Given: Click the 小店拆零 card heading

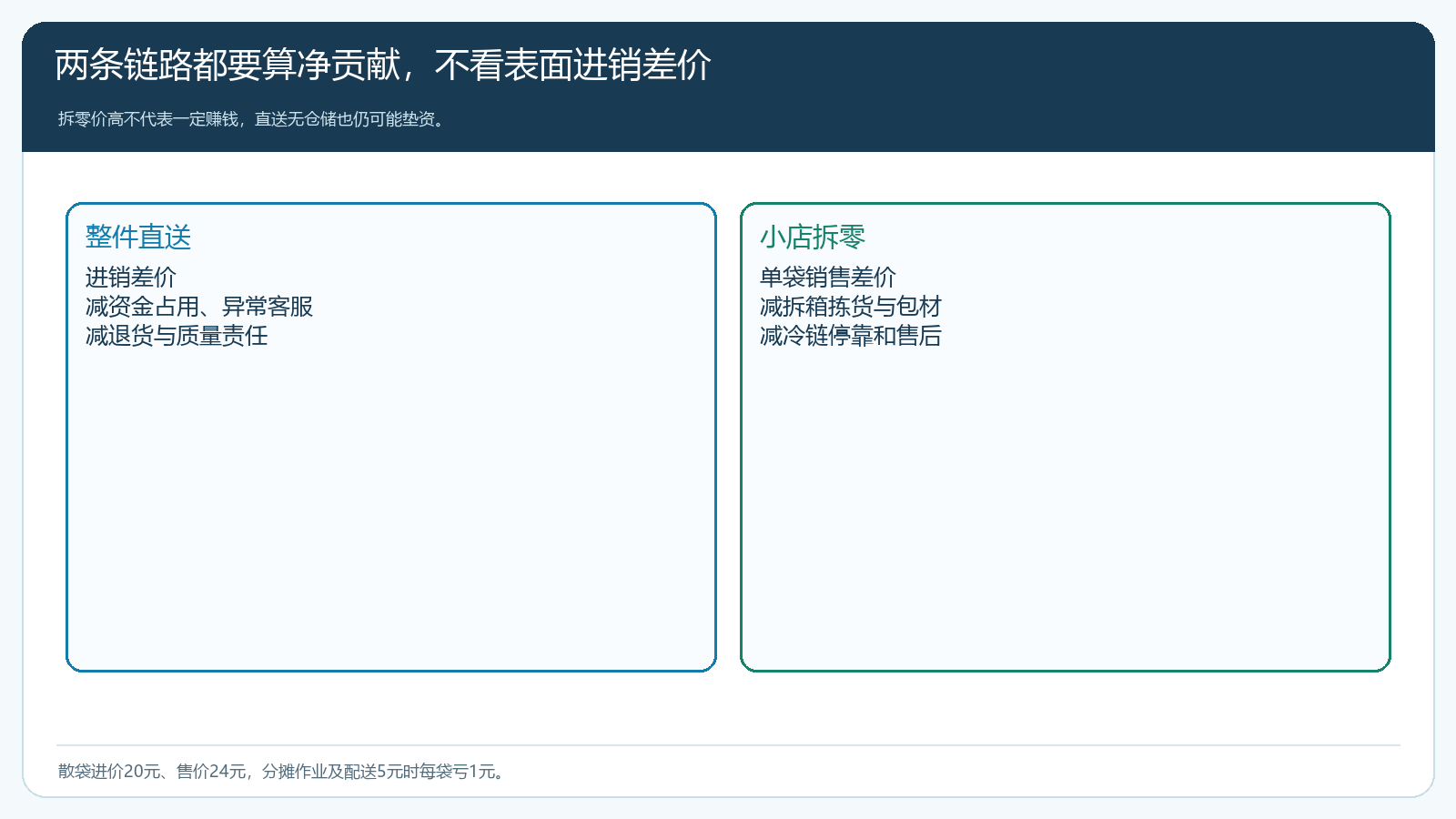Looking at the screenshot, I should (x=813, y=237).
